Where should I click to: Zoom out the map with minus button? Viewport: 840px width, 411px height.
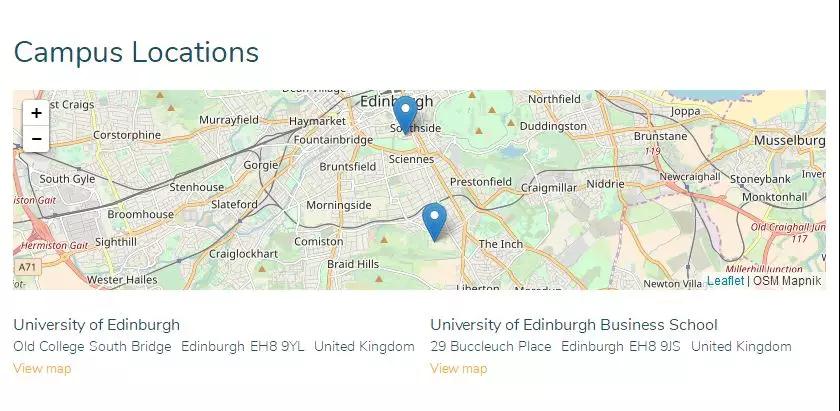(36, 139)
